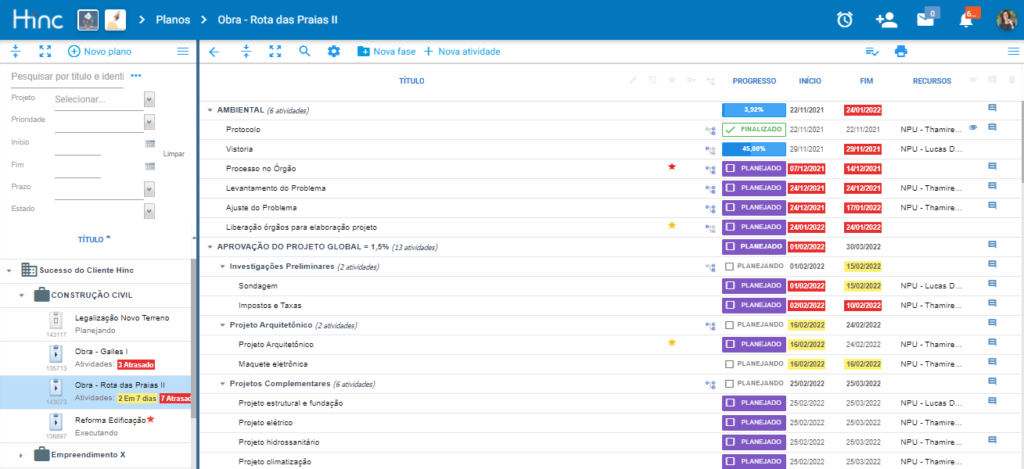1024x469 pixels.
Task: Check the Planejado box for Sondagem
Action: coord(731,286)
